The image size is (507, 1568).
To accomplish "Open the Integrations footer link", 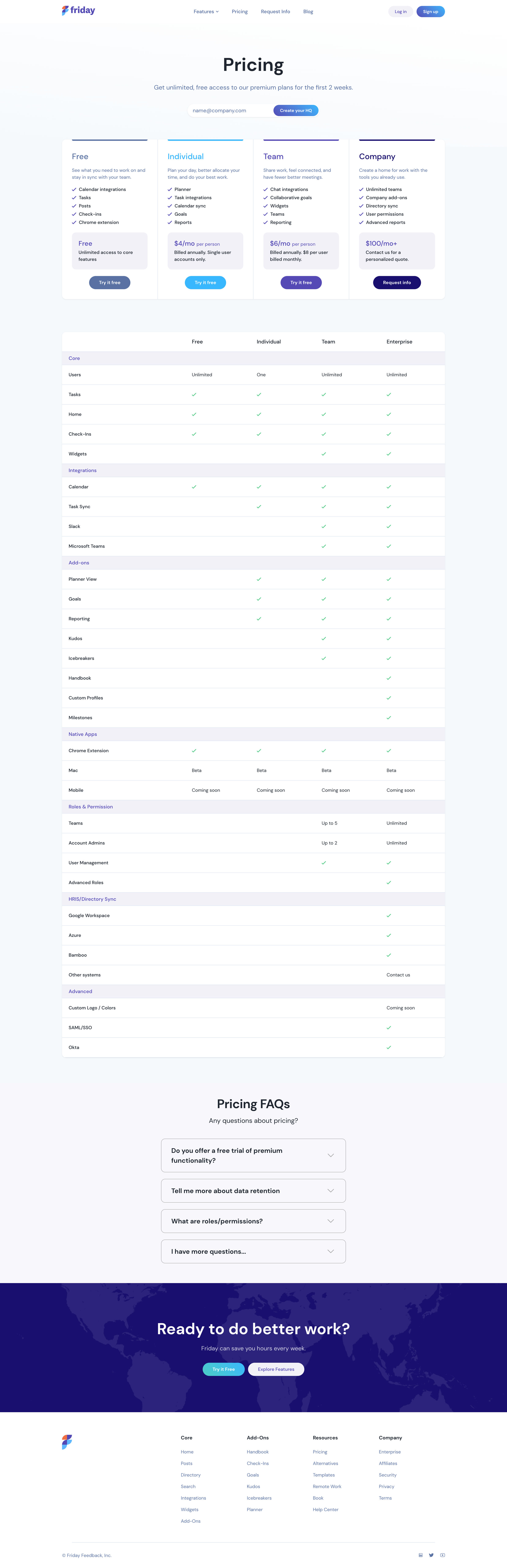I will point(193,1498).
